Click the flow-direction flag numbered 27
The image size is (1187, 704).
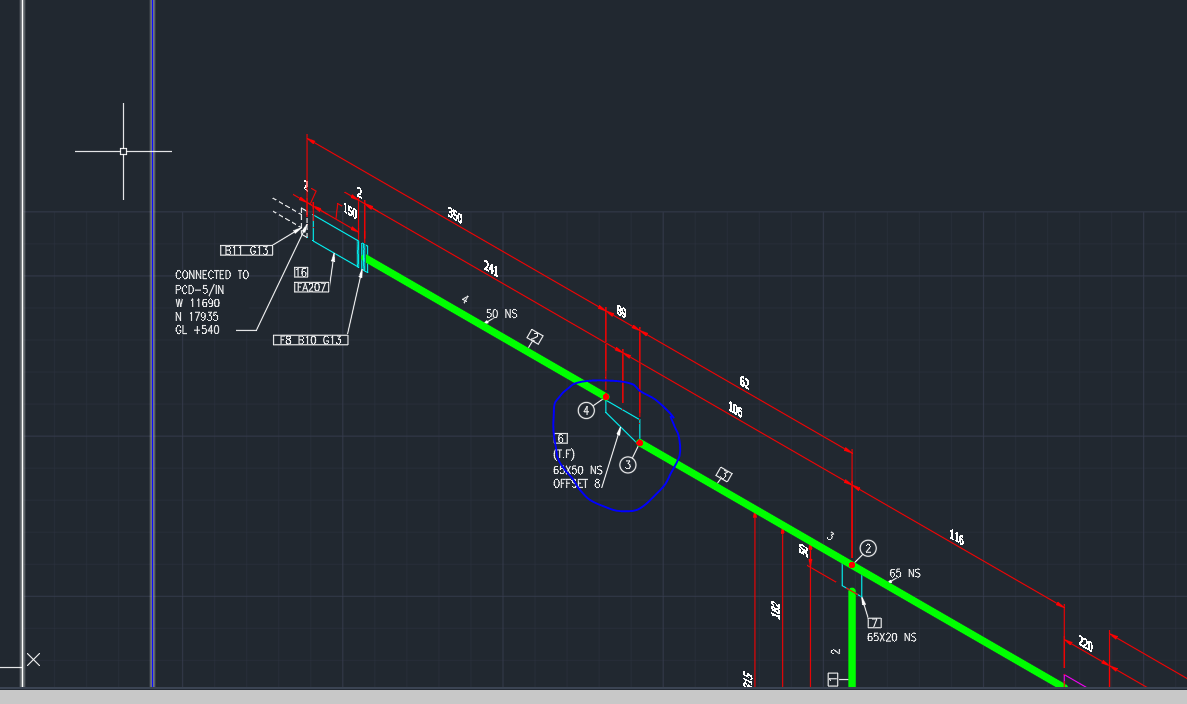click(x=535, y=337)
